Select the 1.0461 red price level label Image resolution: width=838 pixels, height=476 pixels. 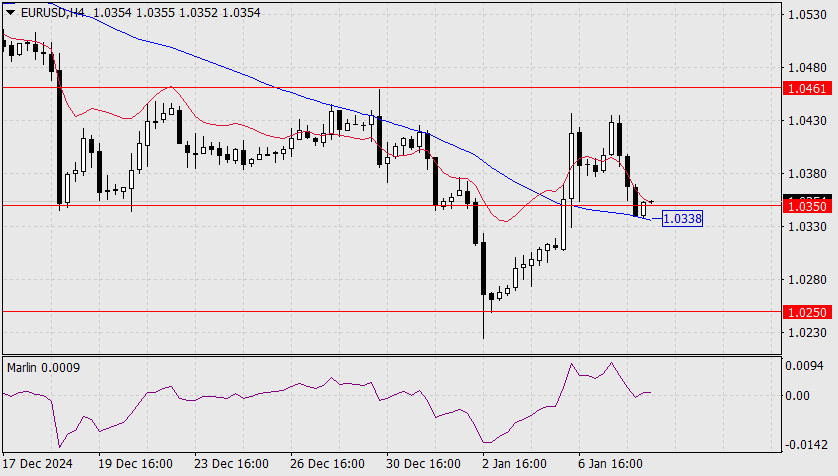coord(807,88)
